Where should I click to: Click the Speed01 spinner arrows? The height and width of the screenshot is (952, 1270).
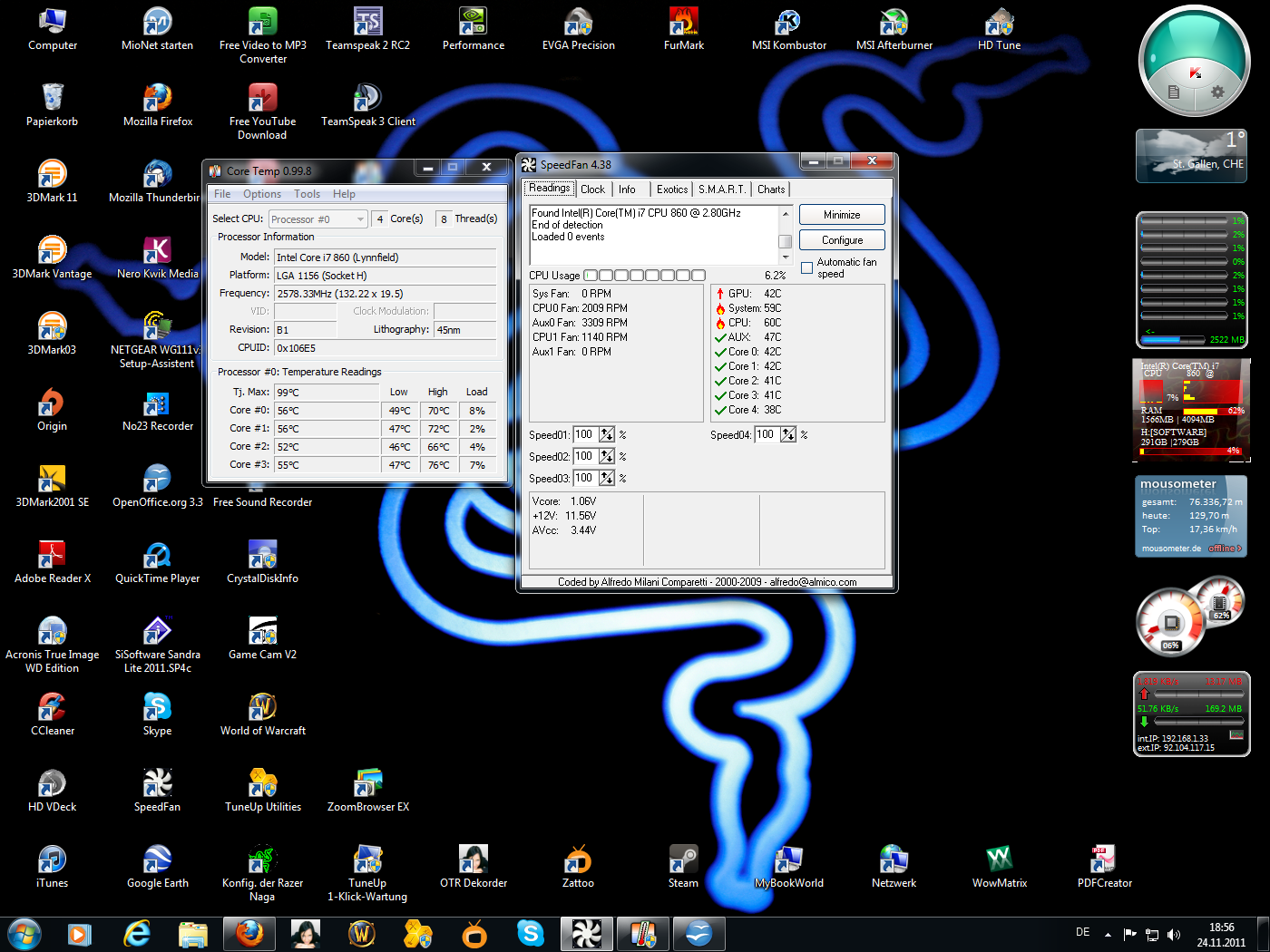tap(607, 434)
